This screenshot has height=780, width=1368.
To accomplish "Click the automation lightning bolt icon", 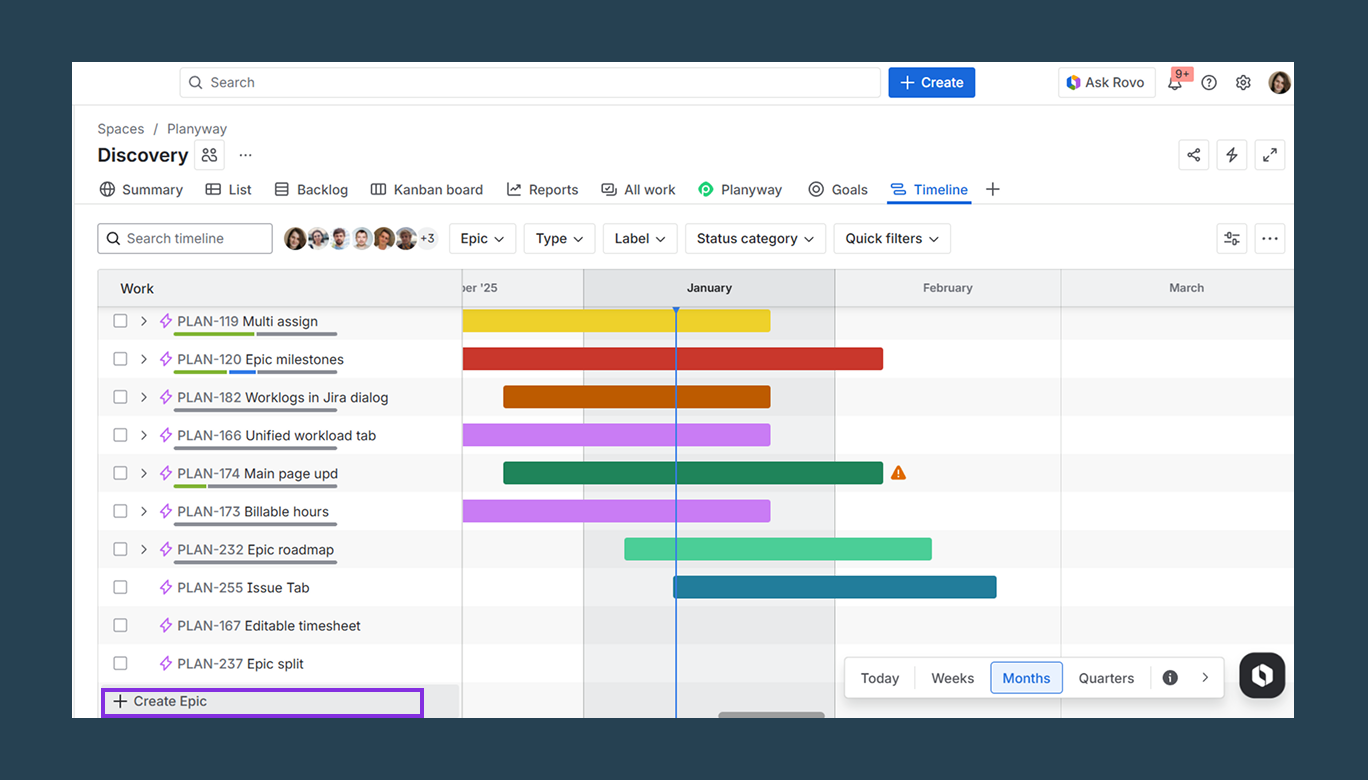I will click(x=1232, y=155).
